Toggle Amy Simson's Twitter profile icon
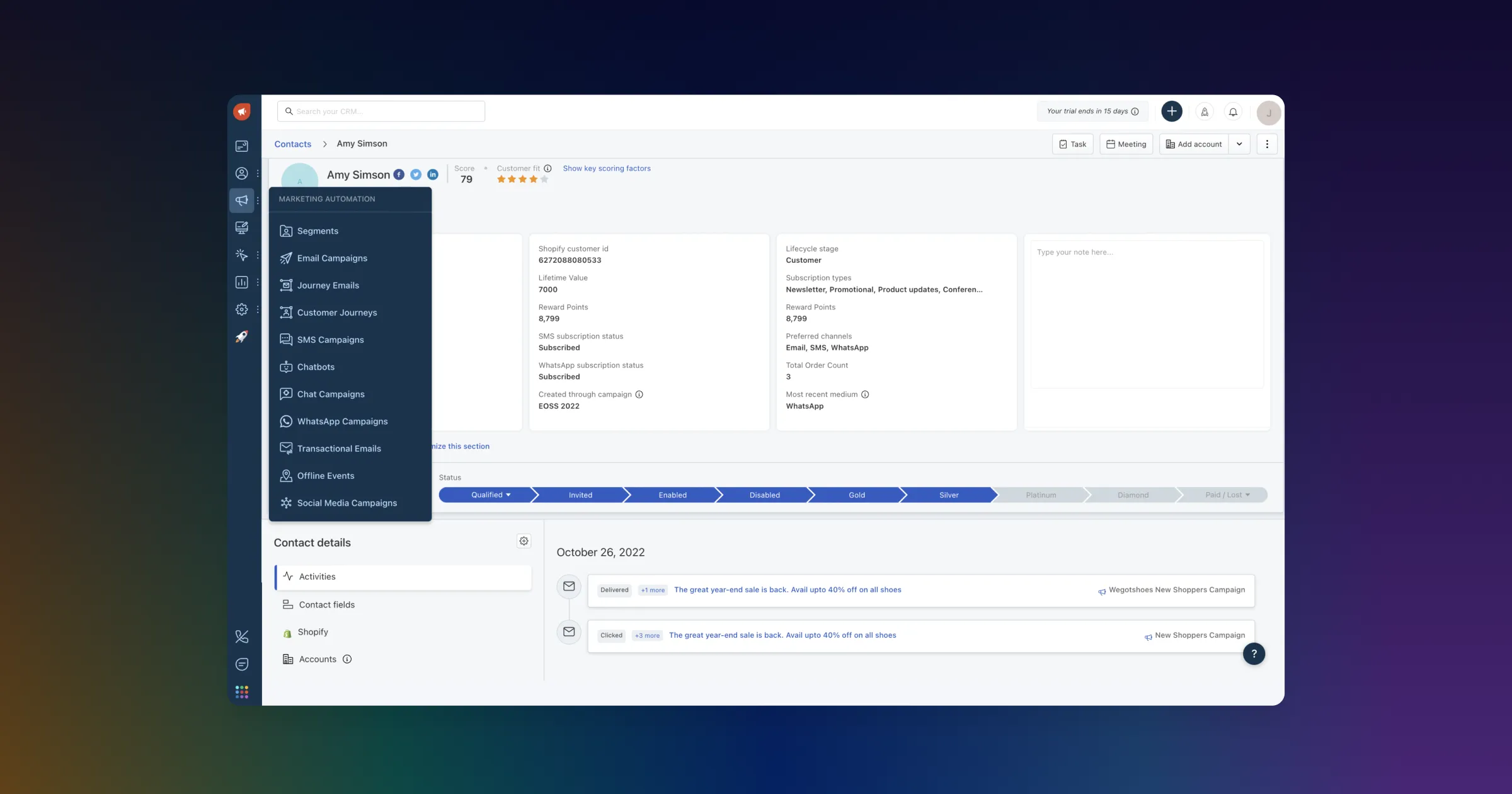 [x=415, y=175]
